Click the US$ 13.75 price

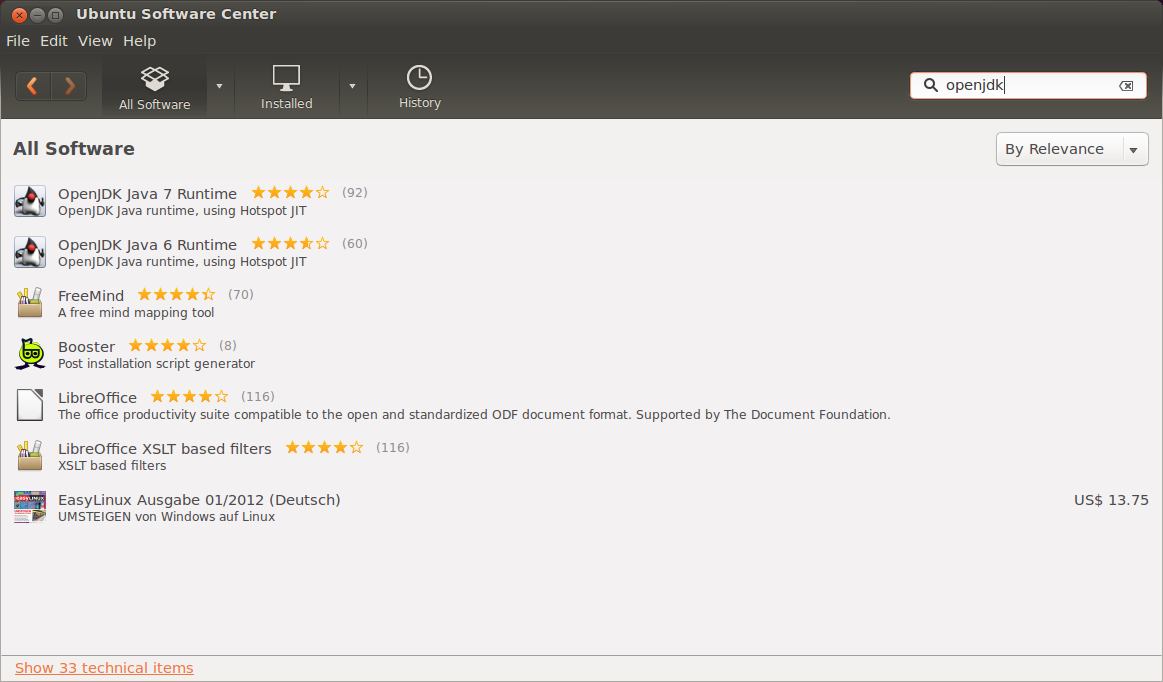click(1111, 500)
